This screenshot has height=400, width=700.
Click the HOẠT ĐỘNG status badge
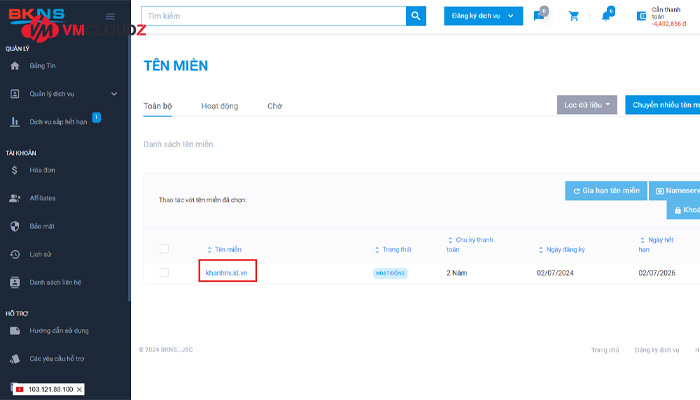click(390, 273)
